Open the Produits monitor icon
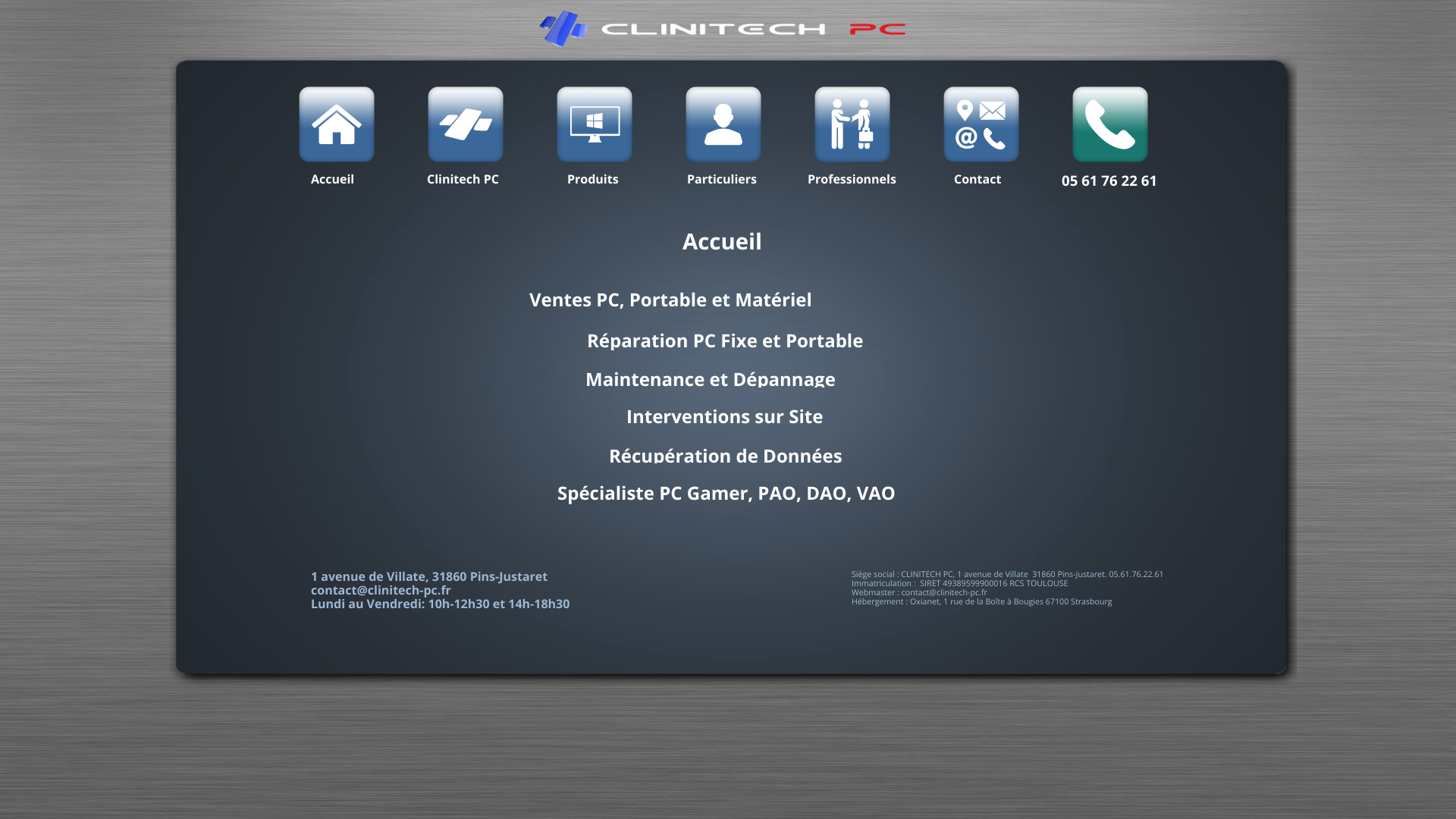Viewport: 1456px width, 819px height. (x=595, y=124)
